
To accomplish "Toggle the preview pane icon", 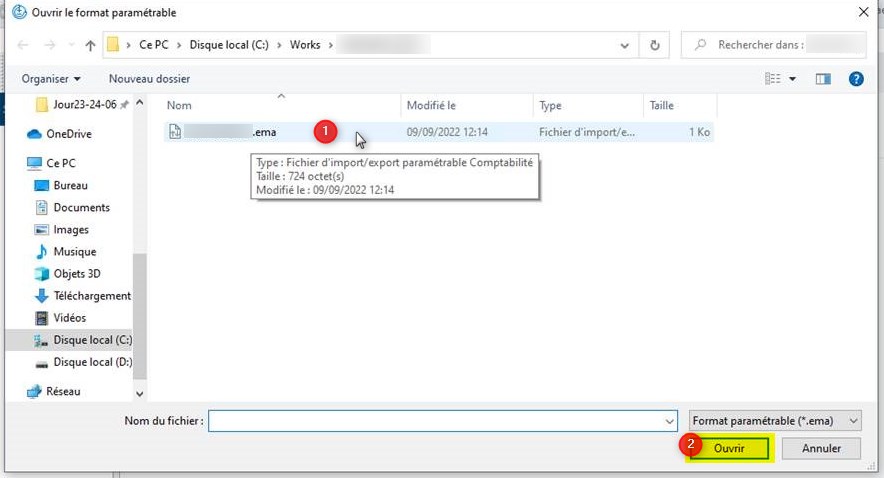I will click(x=823, y=79).
